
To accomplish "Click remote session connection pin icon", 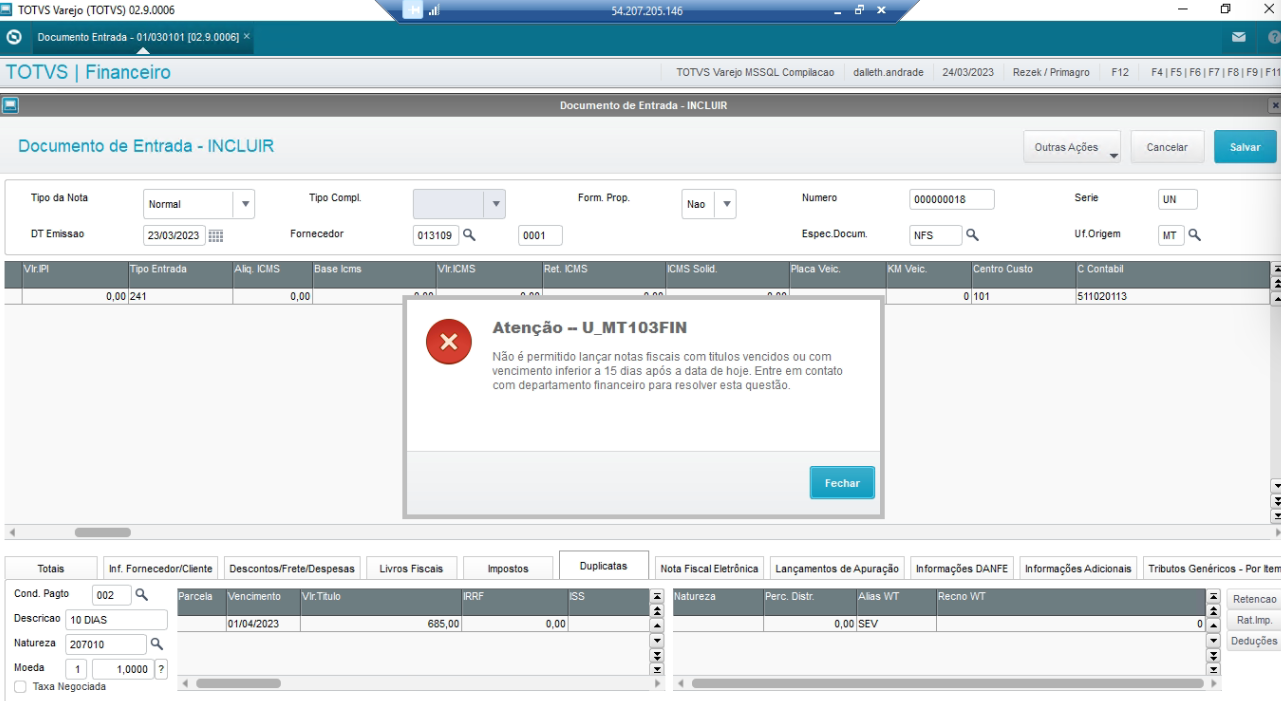I will (412, 10).
